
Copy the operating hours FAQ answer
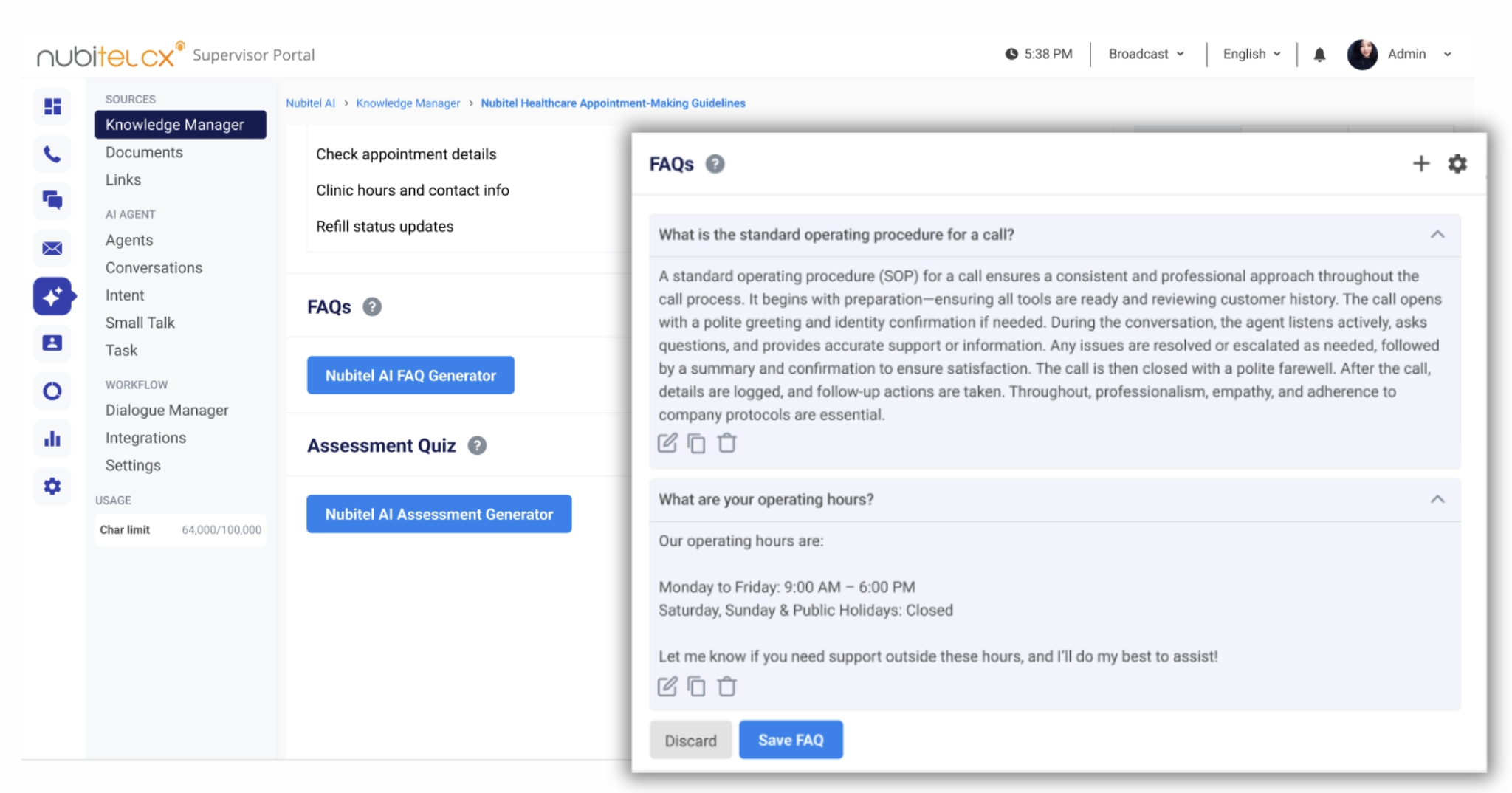[x=696, y=687]
